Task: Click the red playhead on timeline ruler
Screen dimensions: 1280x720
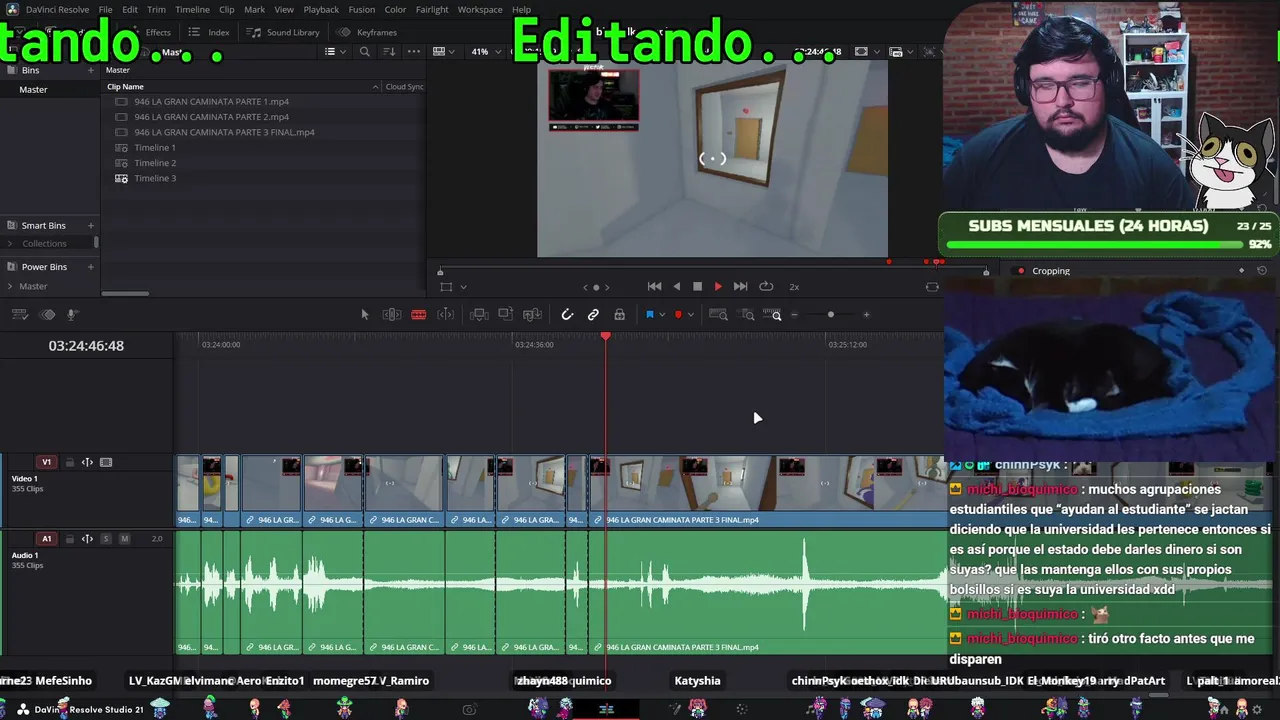Action: [x=605, y=336]
